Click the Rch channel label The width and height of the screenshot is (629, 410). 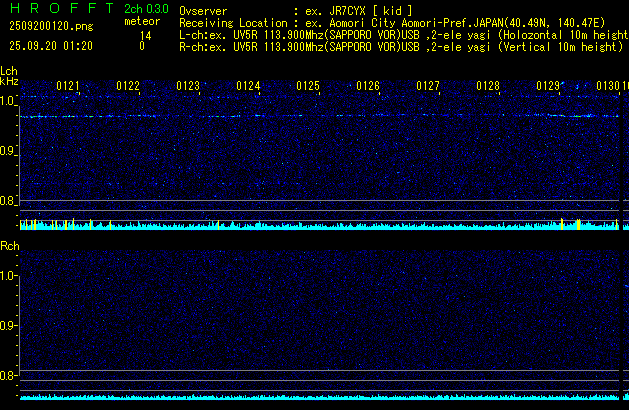point(9,245)
